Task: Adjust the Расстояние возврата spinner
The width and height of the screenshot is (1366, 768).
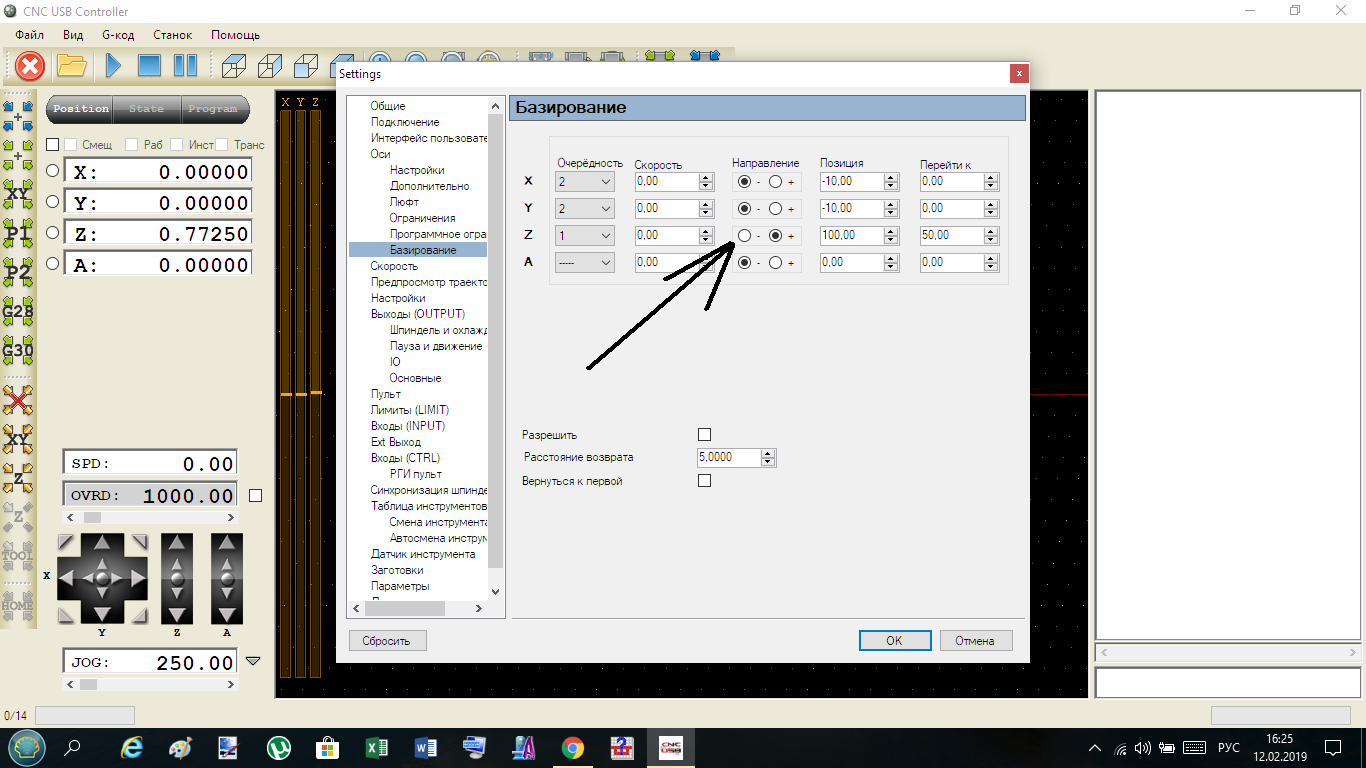Action: coord(768,458)
